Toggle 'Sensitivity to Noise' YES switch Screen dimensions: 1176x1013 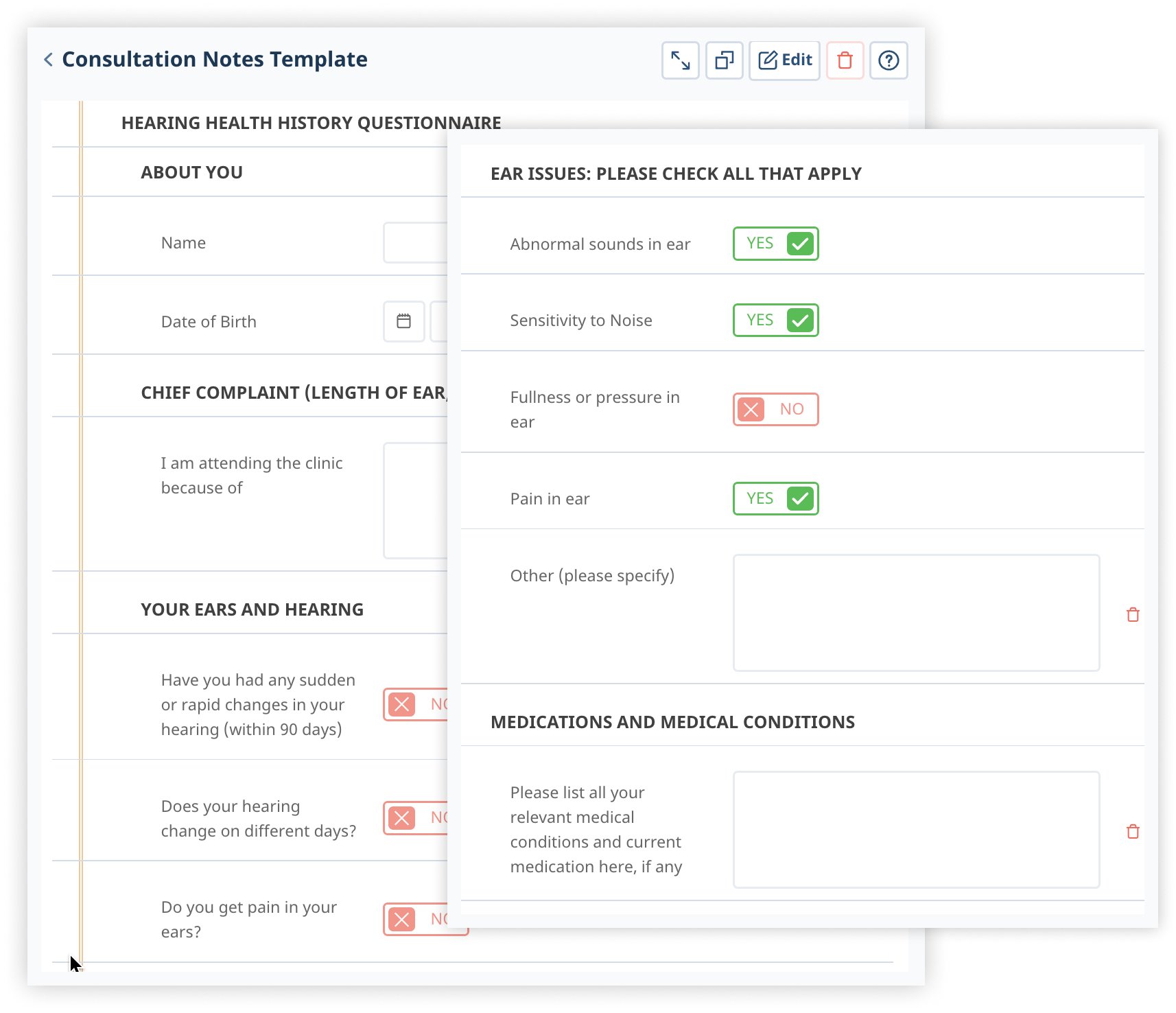click(x=775, y=321)
